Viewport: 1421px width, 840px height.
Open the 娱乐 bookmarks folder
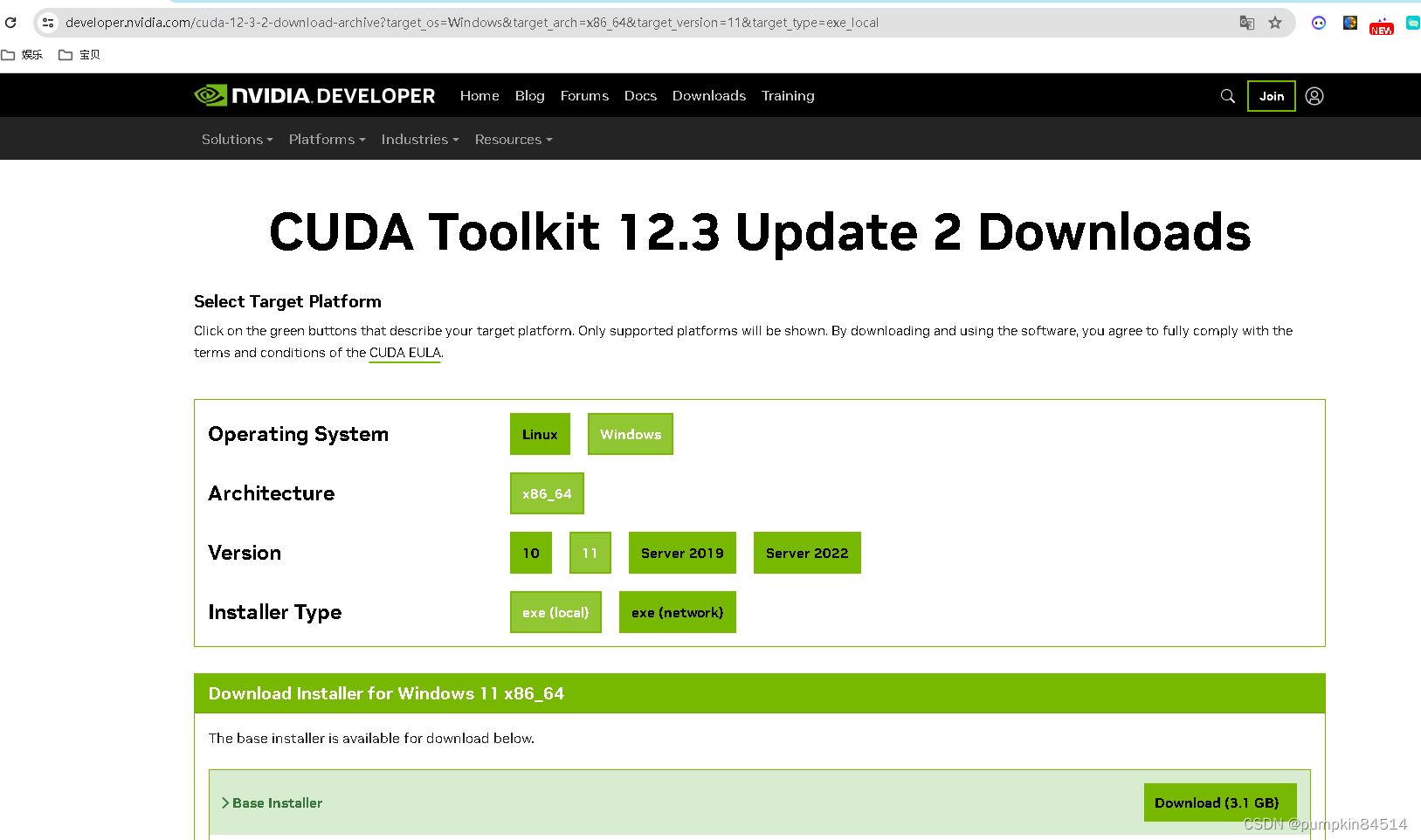(x=23, y=54)
